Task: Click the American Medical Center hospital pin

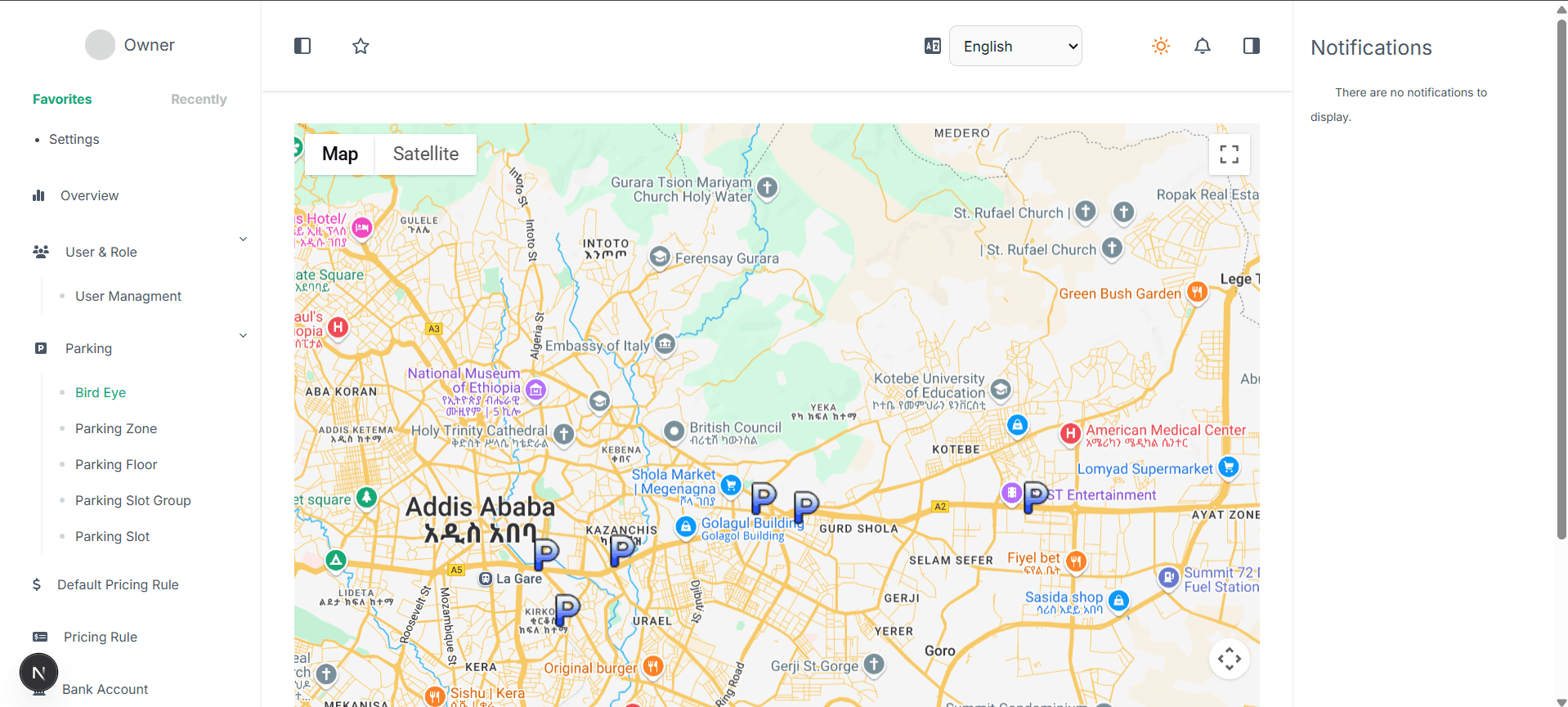Action: point(1070,433)
